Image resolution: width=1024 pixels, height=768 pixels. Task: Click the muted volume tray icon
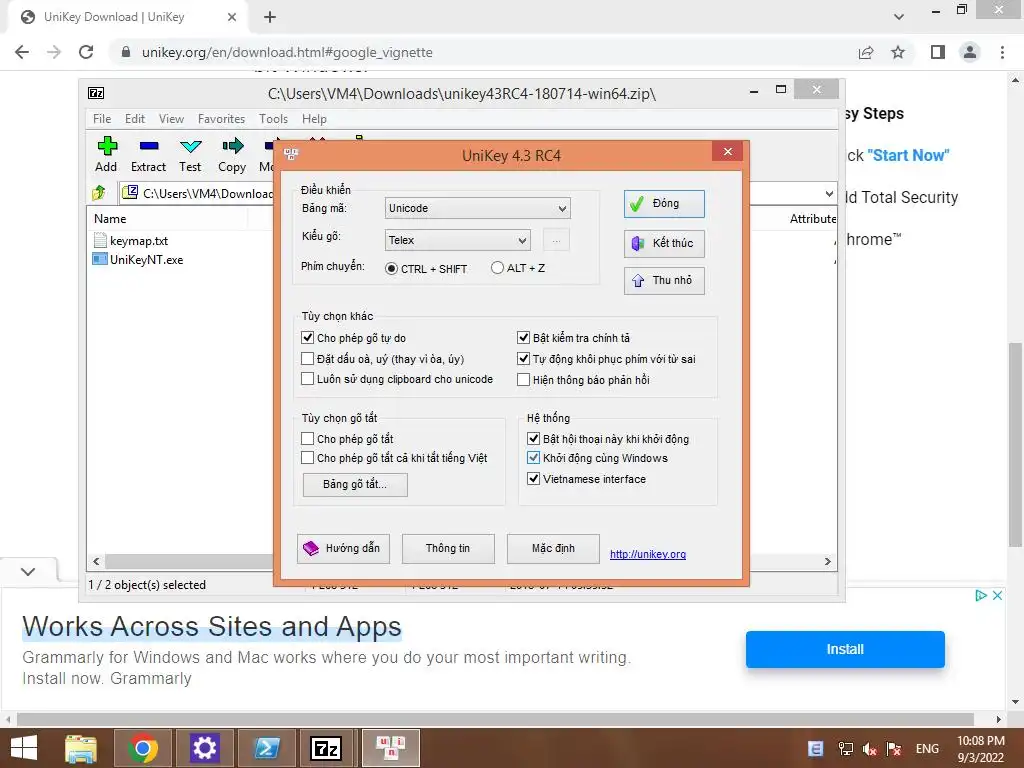click(x=869, y=748)
